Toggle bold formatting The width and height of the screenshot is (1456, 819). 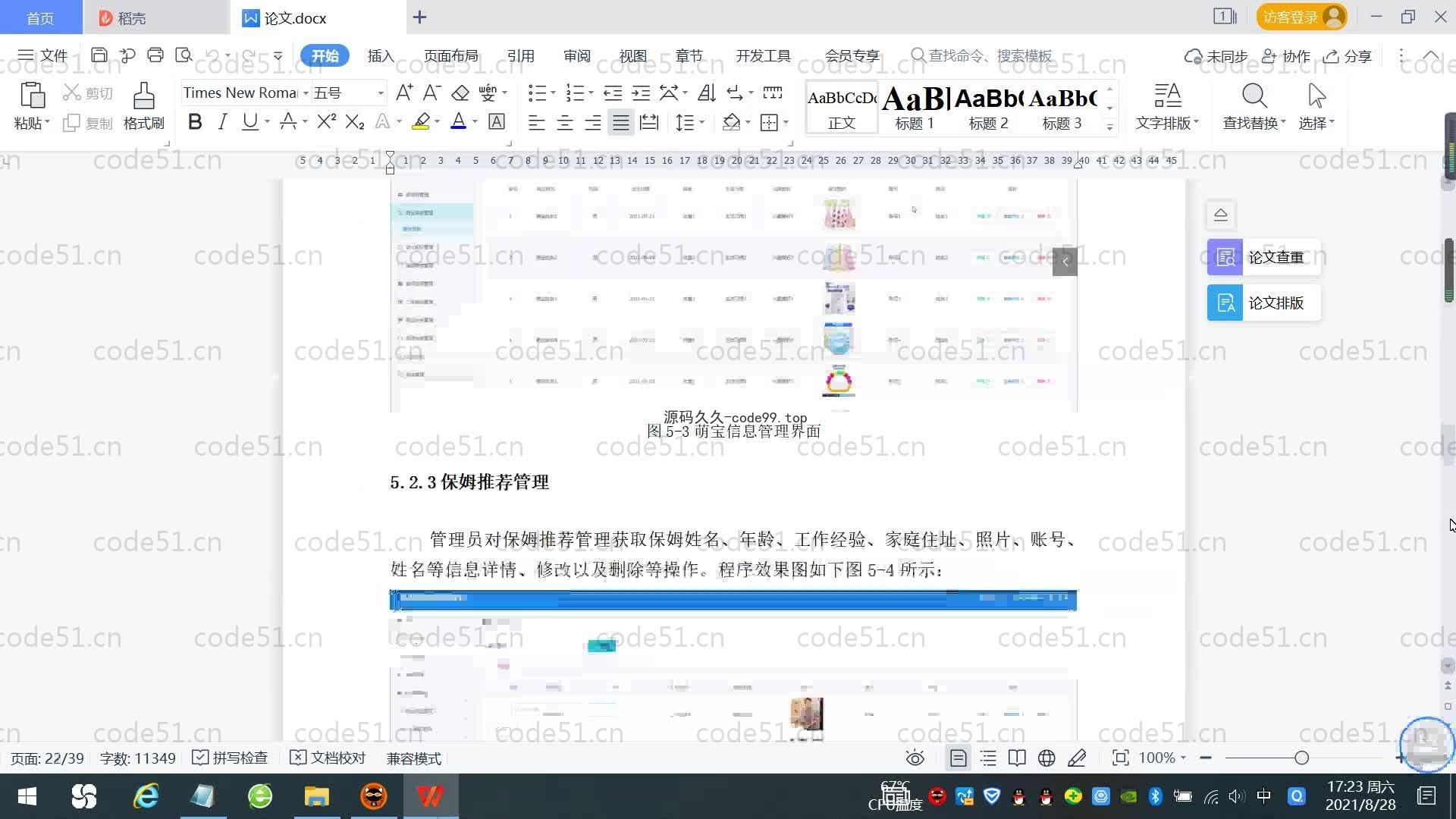(x=195, y=122)
